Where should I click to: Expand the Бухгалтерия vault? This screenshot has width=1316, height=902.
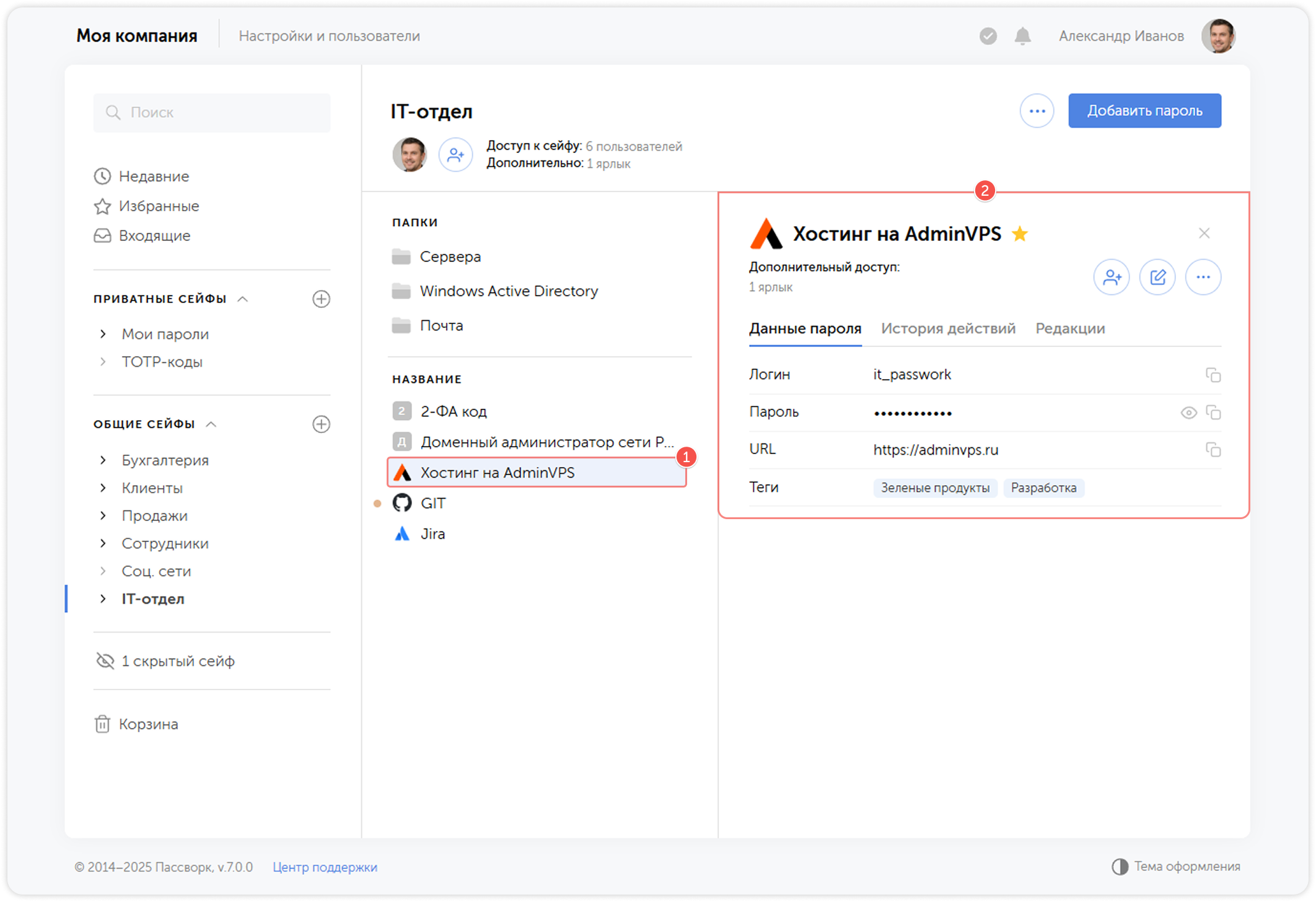click(103, 460)
